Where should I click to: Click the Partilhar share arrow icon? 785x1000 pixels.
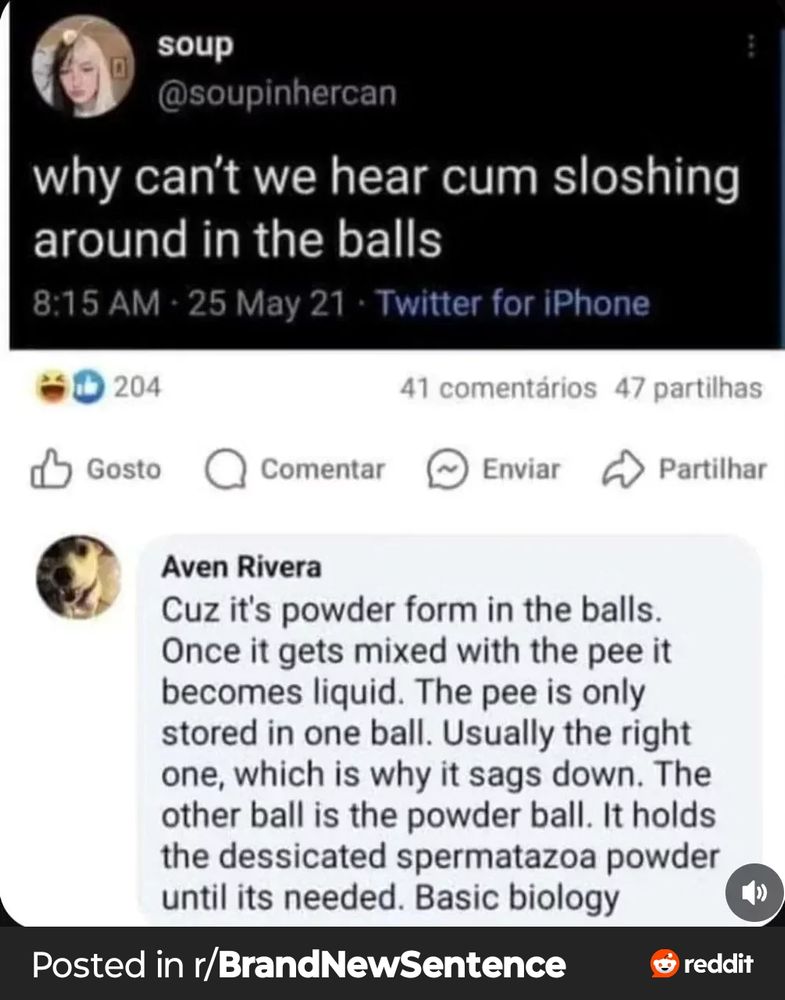coord(623,469)
